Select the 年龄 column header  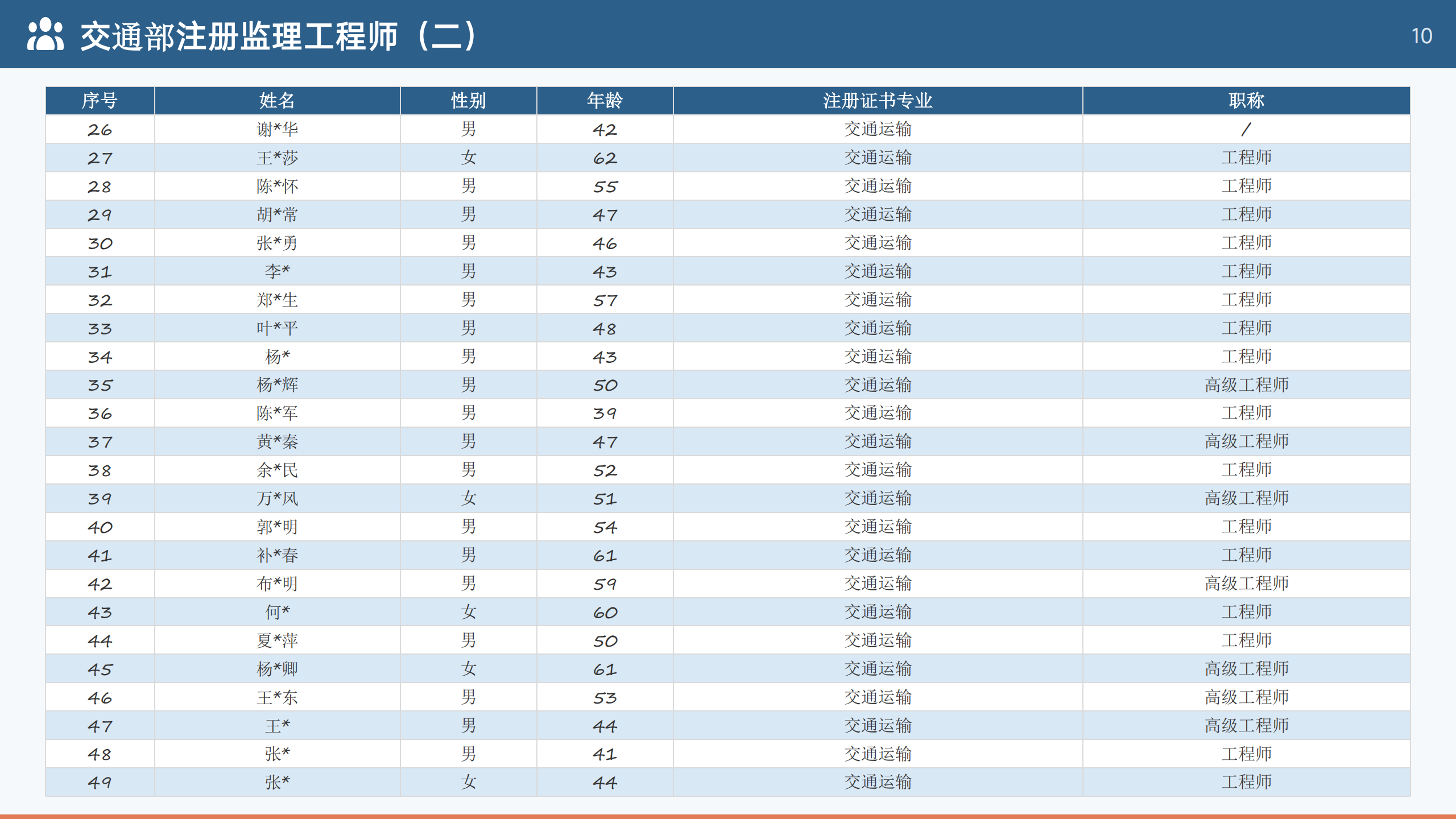click(x=605, y=101)
